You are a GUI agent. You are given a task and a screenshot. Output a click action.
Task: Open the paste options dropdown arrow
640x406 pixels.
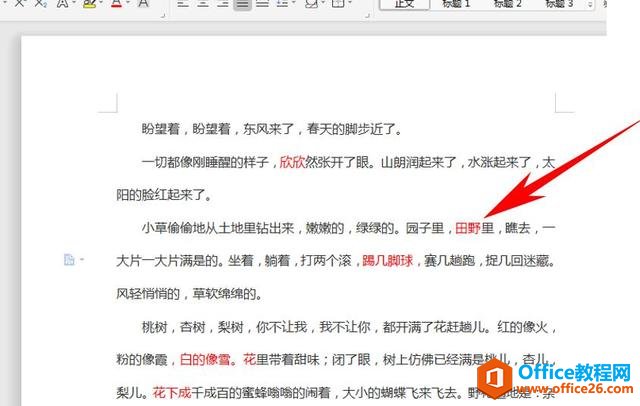(x=82, y=260)
